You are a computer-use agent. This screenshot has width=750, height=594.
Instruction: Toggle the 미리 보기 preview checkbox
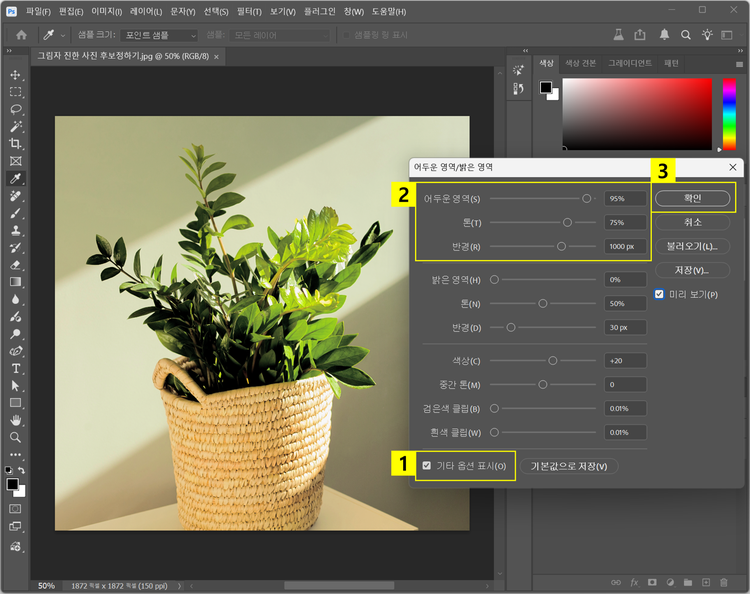(x=659, y=295)
